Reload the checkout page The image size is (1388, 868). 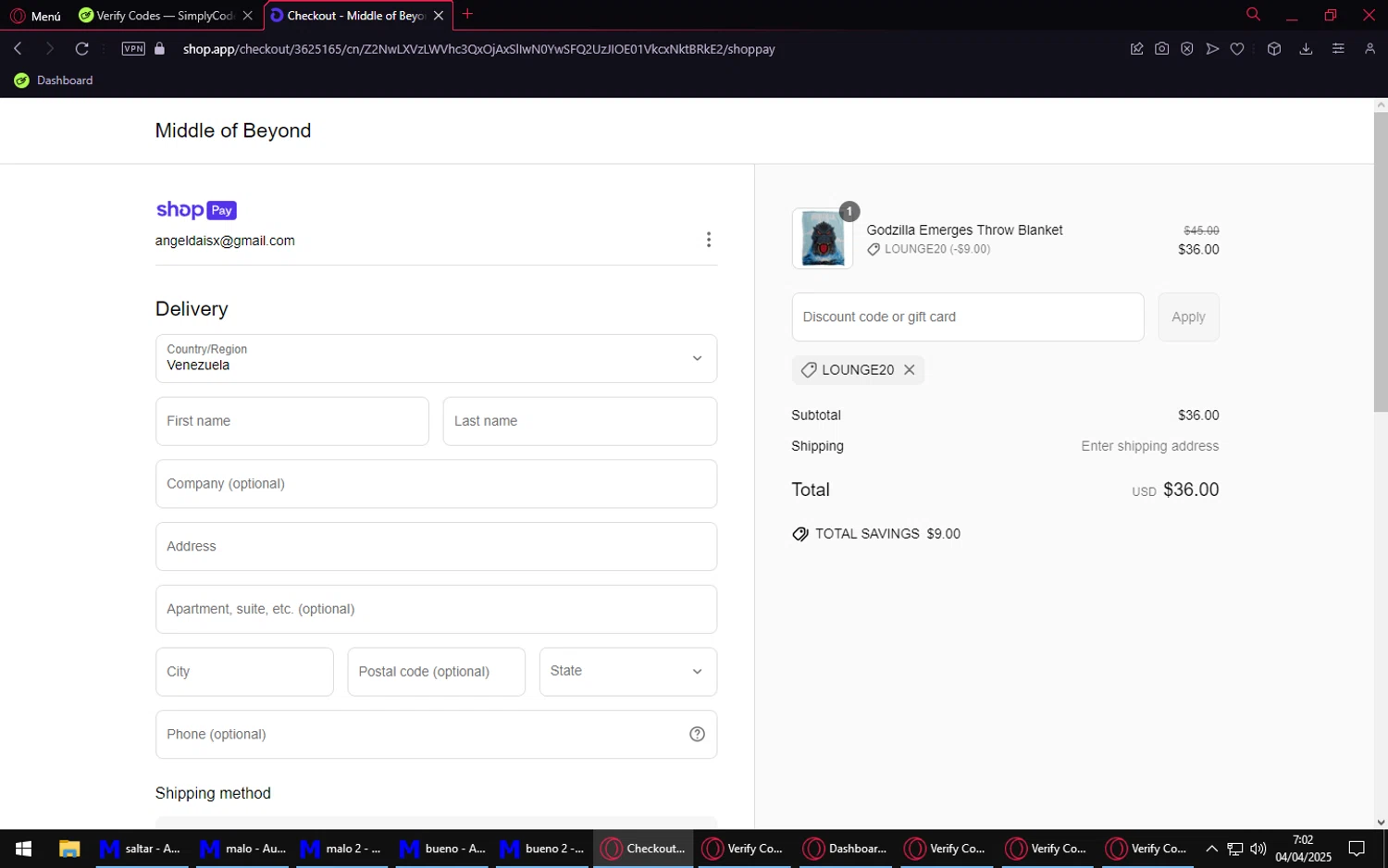(x=82, y=49)
